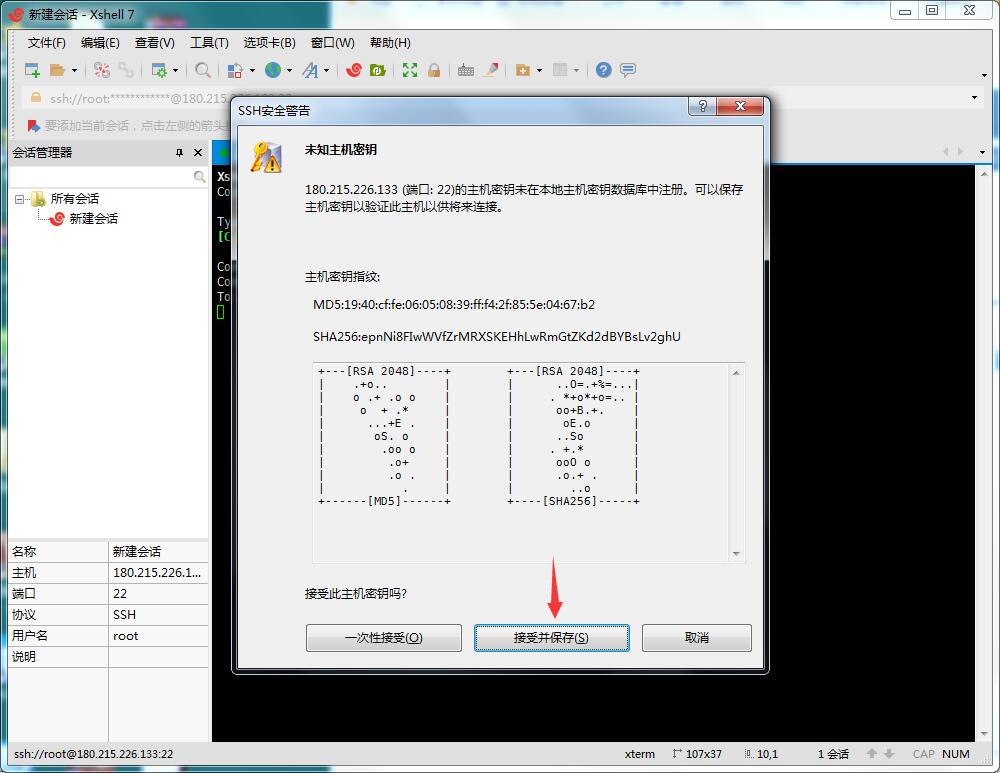Open dropdown arrow beside font icon
This screenshot has height=773, width=1000.
coord(327,70)
